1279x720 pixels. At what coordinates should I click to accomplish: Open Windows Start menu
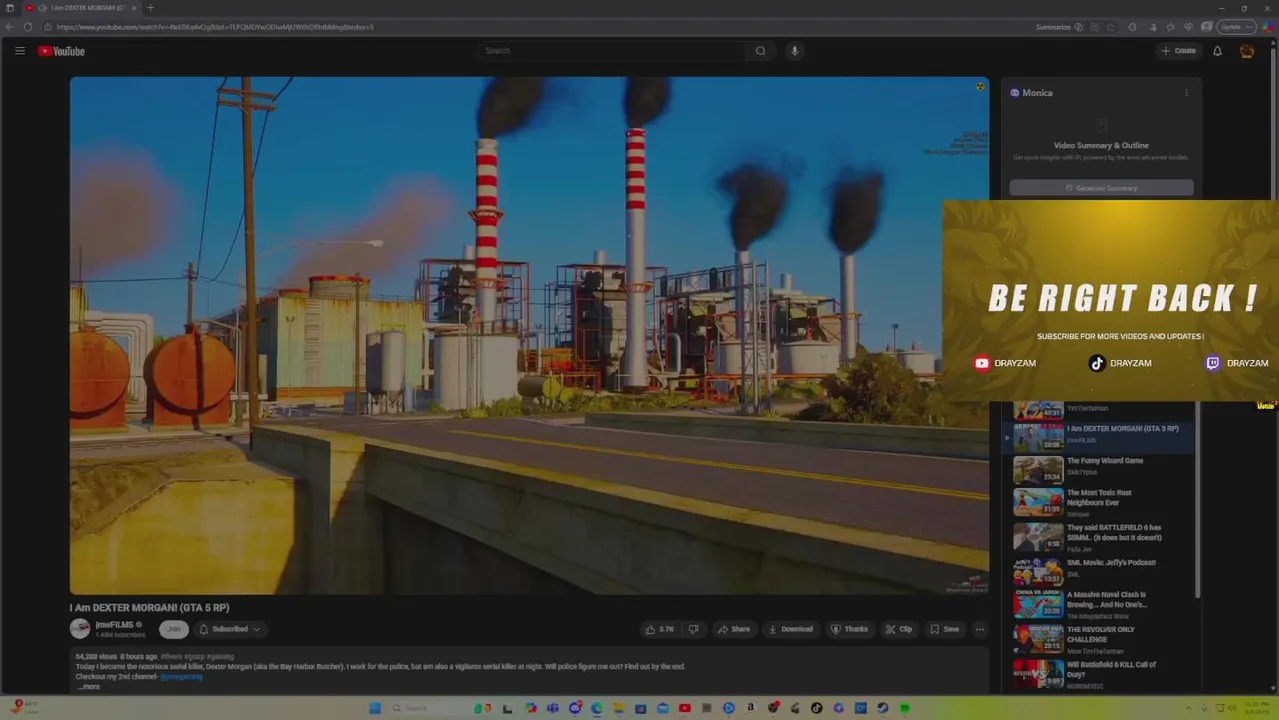[x=375, y=708]
